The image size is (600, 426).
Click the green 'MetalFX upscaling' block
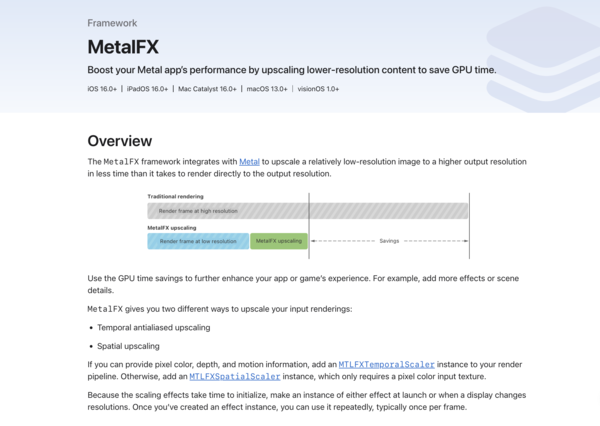point(279,241)
